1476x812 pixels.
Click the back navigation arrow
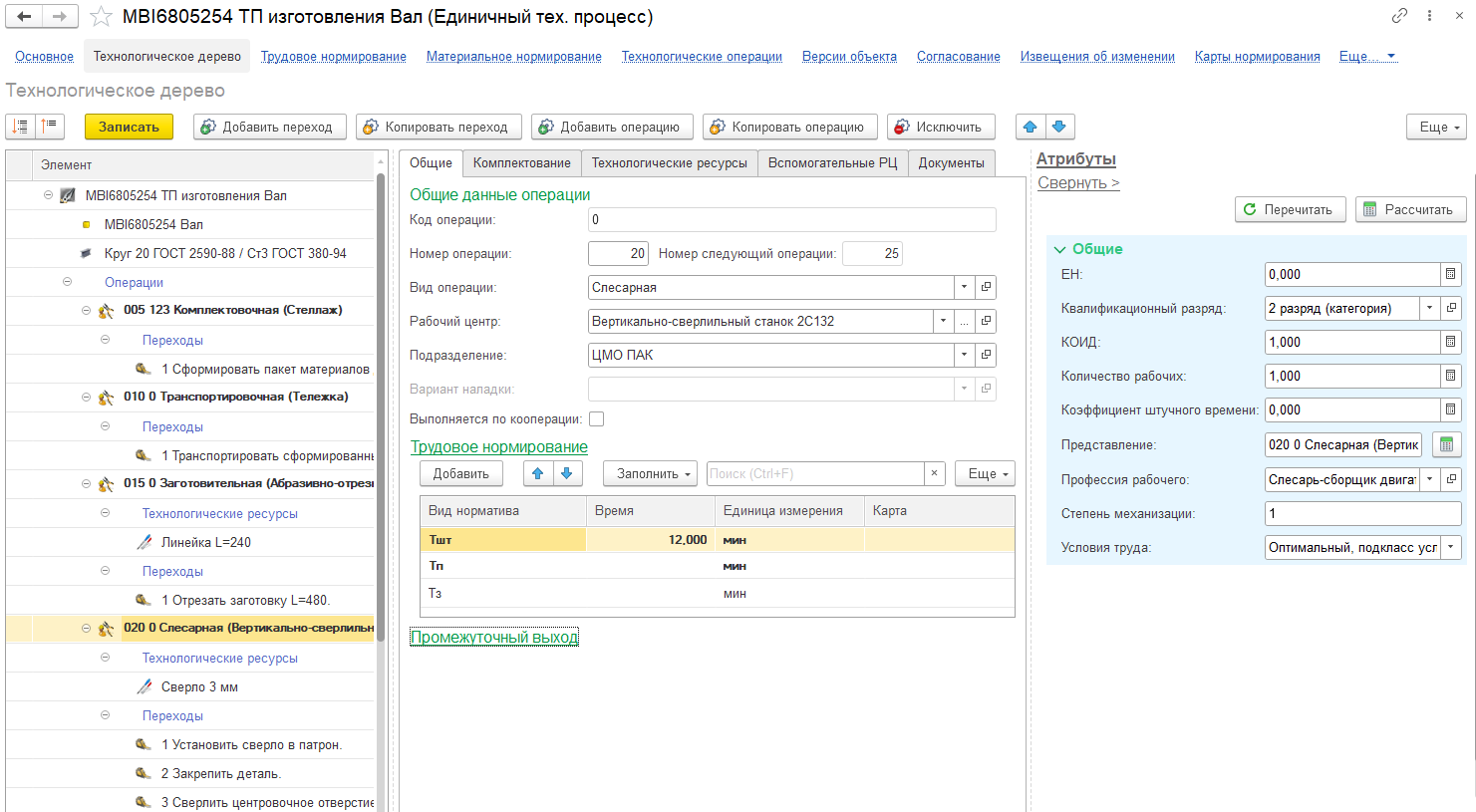[25, 17]
